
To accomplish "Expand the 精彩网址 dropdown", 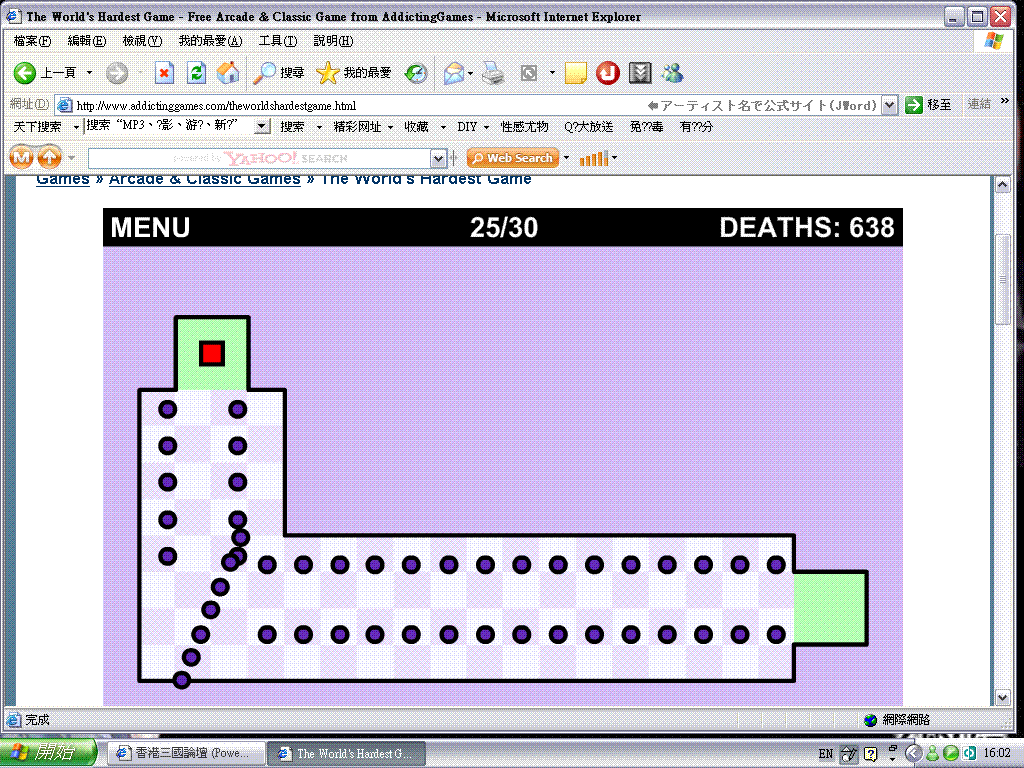I will 391,127.
